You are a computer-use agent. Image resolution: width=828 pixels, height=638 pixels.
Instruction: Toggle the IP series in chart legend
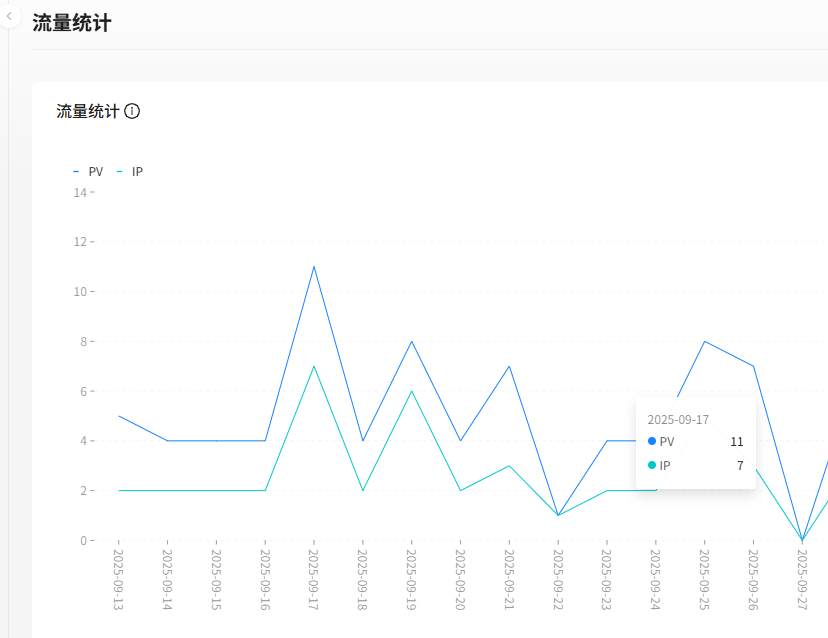[x=131, y=171]
